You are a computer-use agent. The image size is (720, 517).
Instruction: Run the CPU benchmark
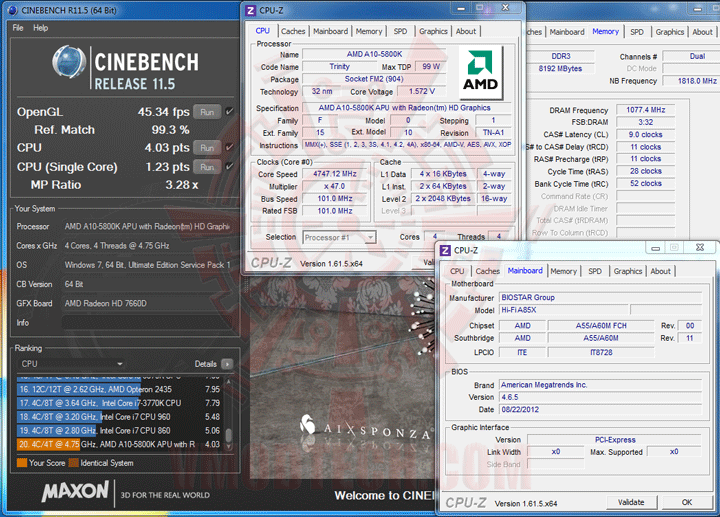tap(207, 148)
